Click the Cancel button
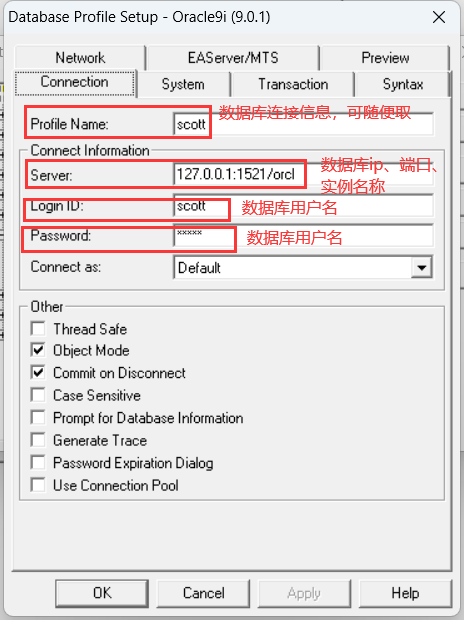This screenshot has height=620, width=464. pos(203,593)
